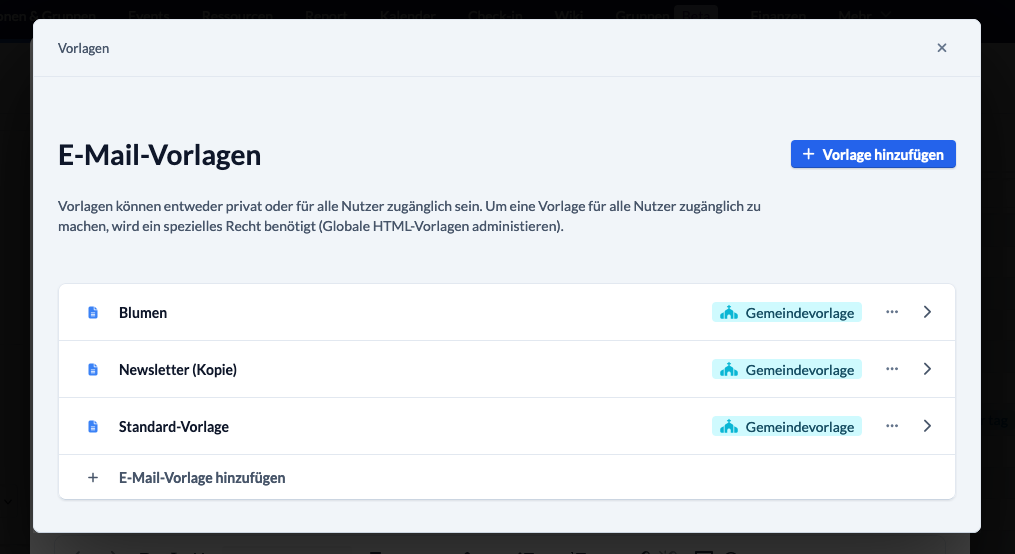Click Gemeindevorlage badge on Standard-Vorlage row
The height and width of the screenshot is (554, 1015).
786,427
